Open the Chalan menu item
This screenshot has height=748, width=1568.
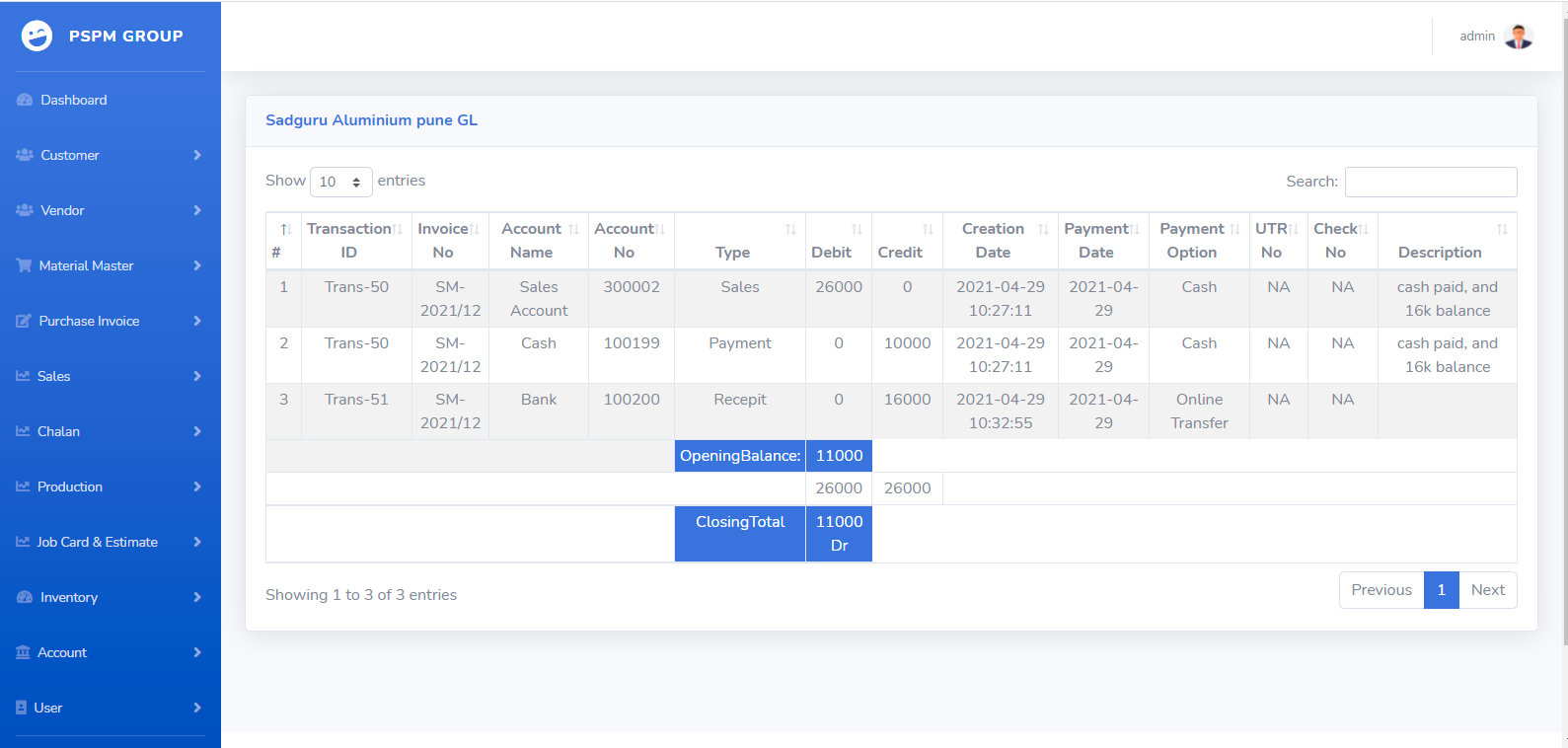[59, 431]
